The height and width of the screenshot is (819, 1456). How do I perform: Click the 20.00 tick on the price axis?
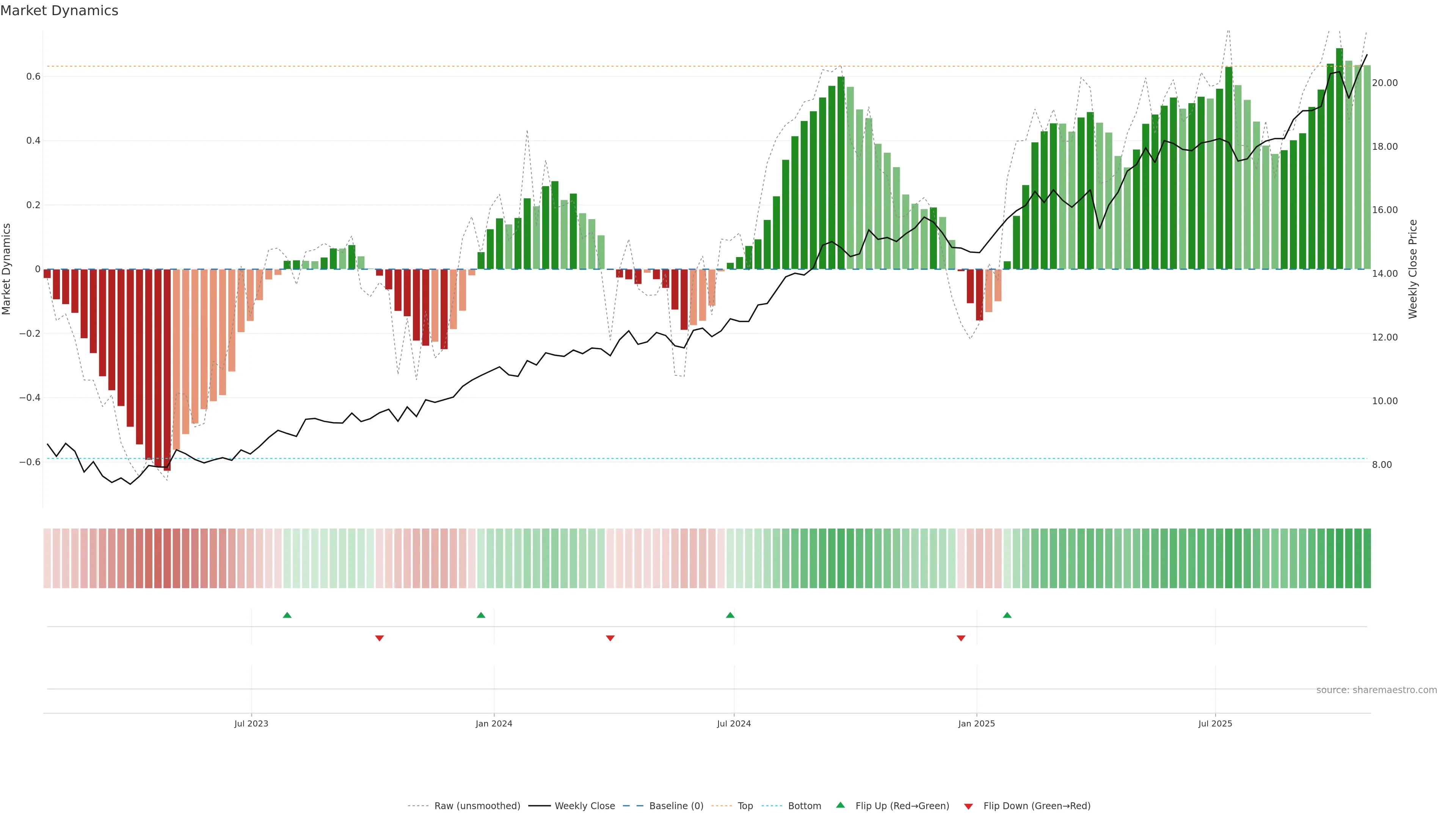coord(1385,83)
